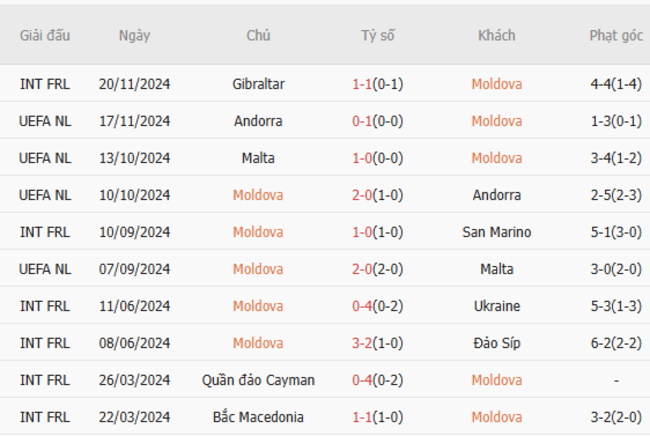Select the "Khách" column header

497,36
